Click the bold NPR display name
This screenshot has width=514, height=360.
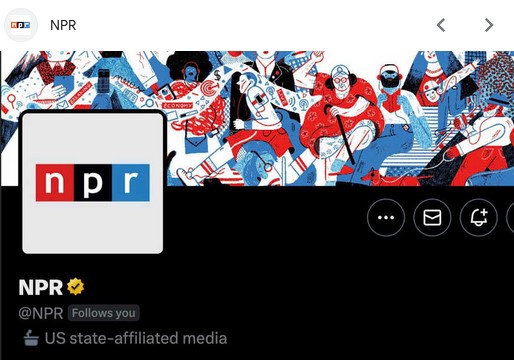[41, 287]
